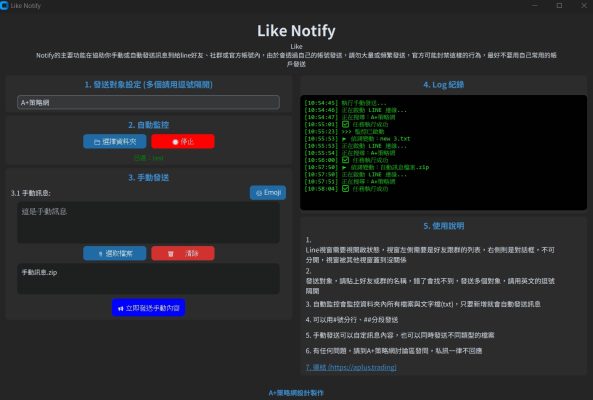Click the green selected-folder status text under 自動監控
Screen dimensions: 593x400
pos(148,158)
